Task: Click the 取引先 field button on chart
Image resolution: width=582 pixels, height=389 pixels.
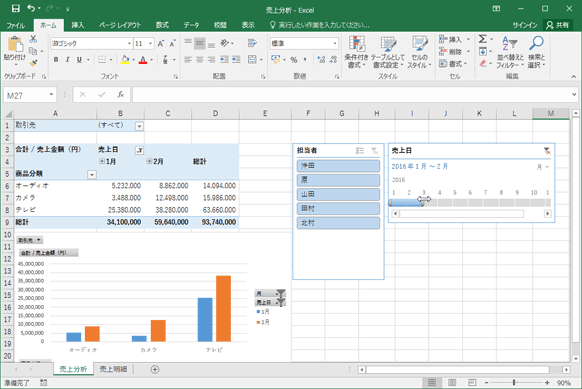Action: (30, 240)
